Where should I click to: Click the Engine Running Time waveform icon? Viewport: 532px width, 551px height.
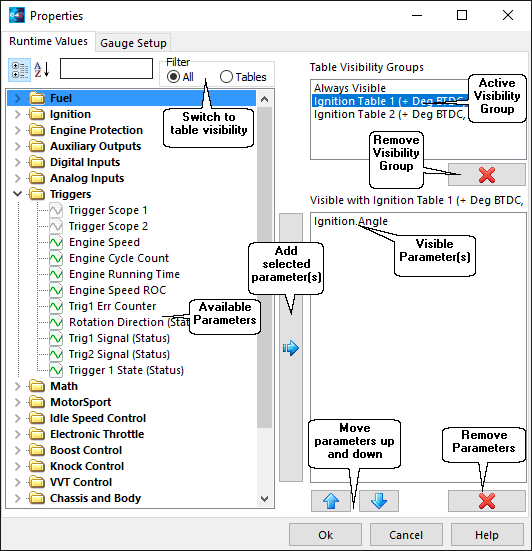[56, 274]
